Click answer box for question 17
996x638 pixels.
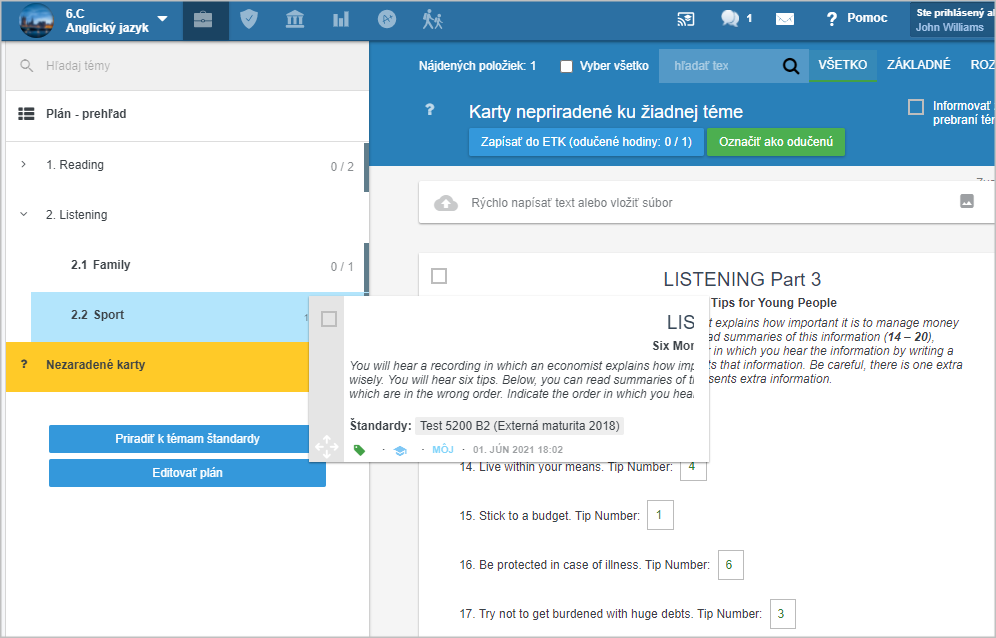tap(783, 614)
